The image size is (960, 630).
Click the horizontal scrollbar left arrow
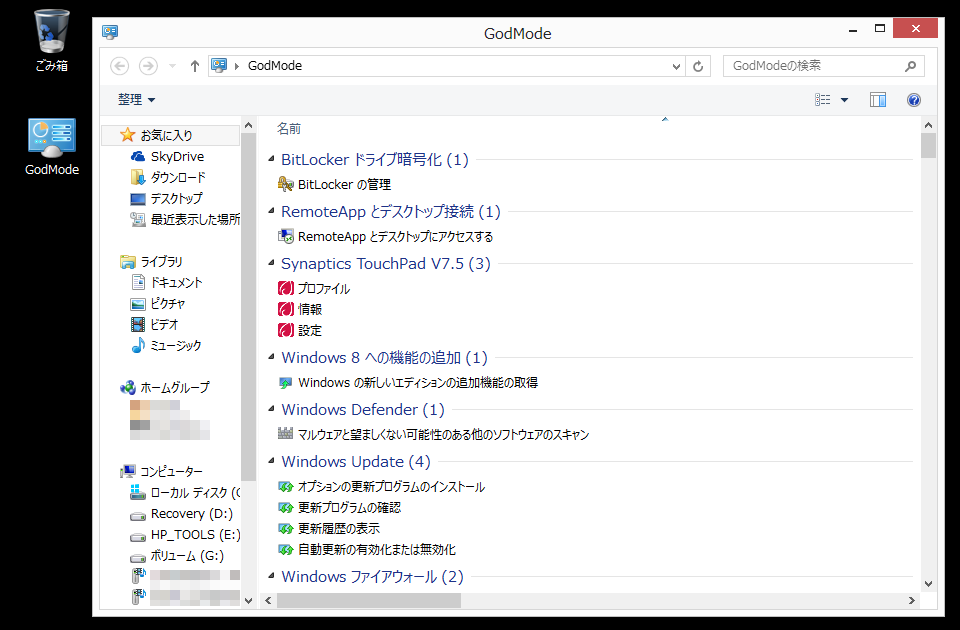click(x=268, y=601)
